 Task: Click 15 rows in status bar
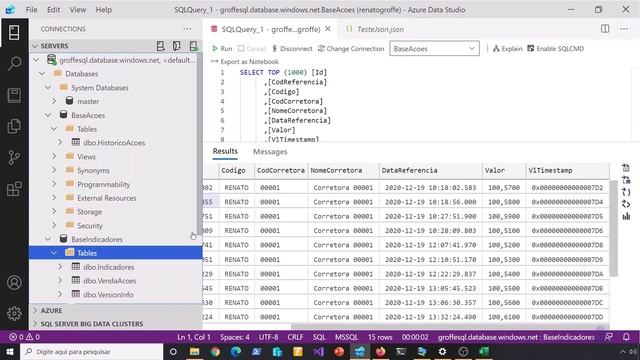[380, 337]
